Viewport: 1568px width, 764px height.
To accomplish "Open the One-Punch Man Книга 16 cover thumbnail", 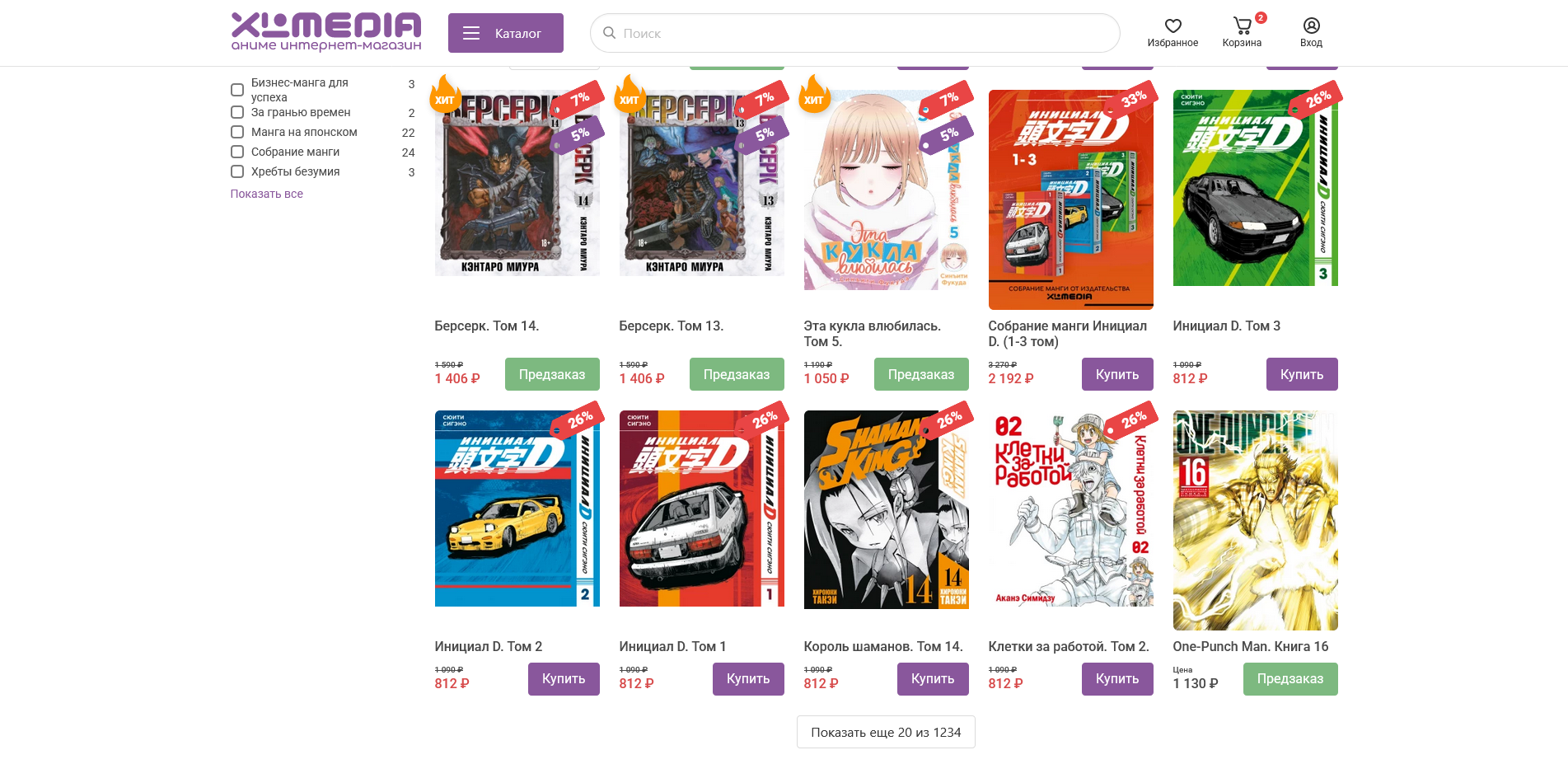I will click(1256, 520).
